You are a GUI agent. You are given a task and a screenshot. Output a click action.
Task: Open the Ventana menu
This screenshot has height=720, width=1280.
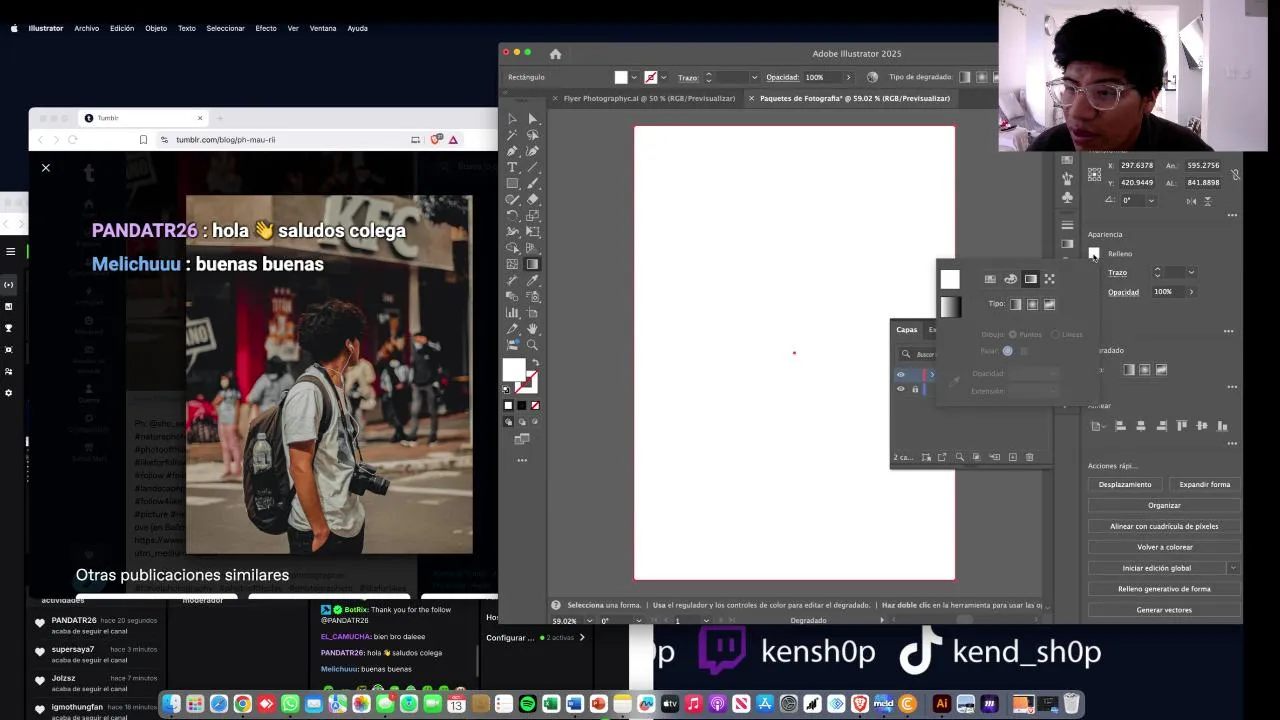point(323,28)
